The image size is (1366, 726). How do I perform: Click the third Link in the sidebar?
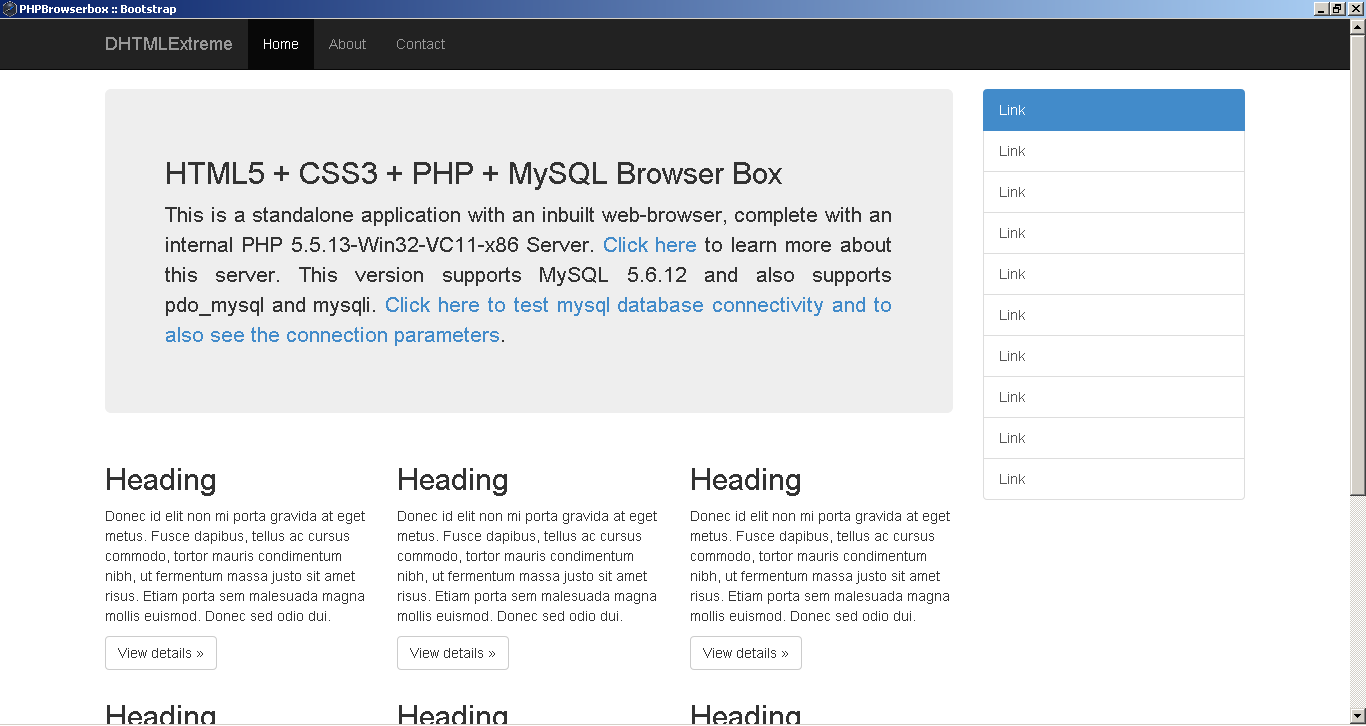pyautogui.click(x=1113, y=192)
